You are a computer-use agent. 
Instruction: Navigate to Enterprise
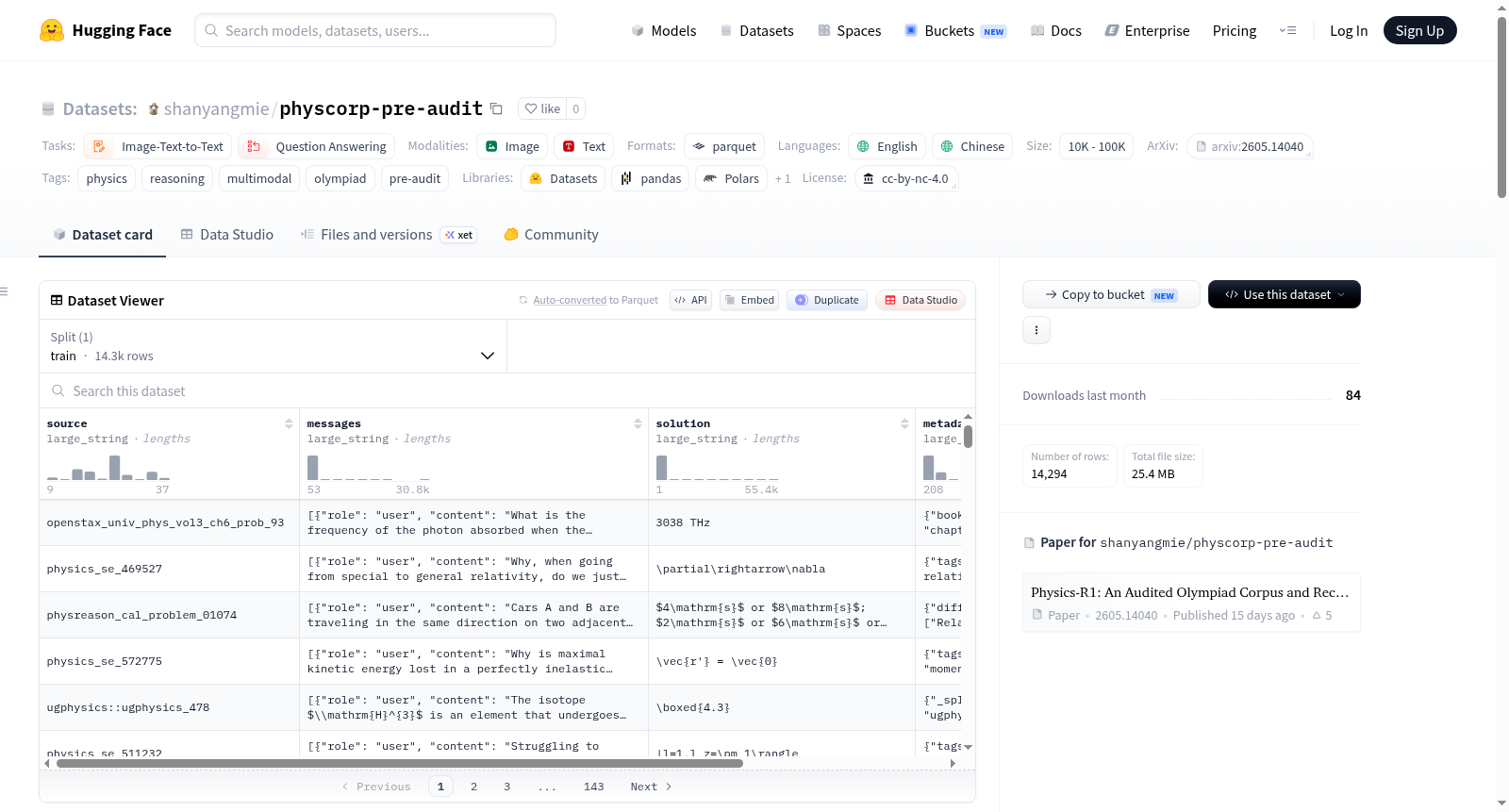[x=1147, y=30]
